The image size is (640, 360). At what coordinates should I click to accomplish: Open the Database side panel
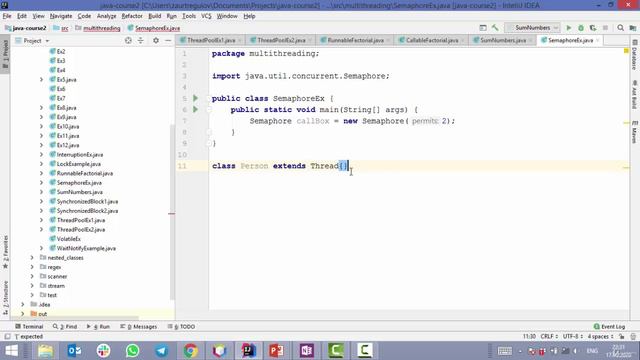(635, 56)
